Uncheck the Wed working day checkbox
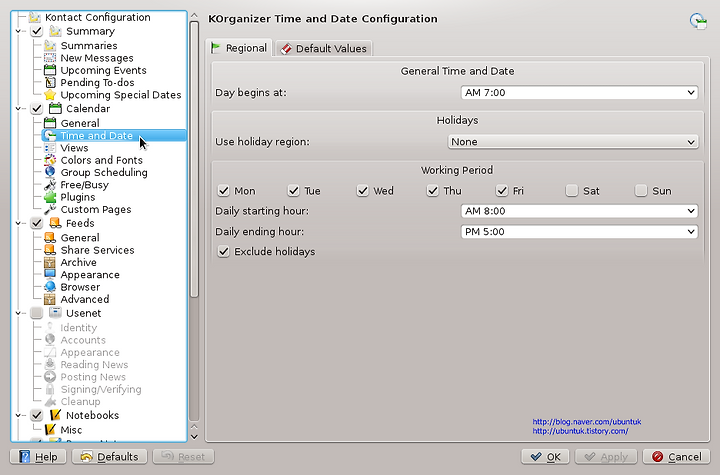The image size is (720, 475). 363,191
